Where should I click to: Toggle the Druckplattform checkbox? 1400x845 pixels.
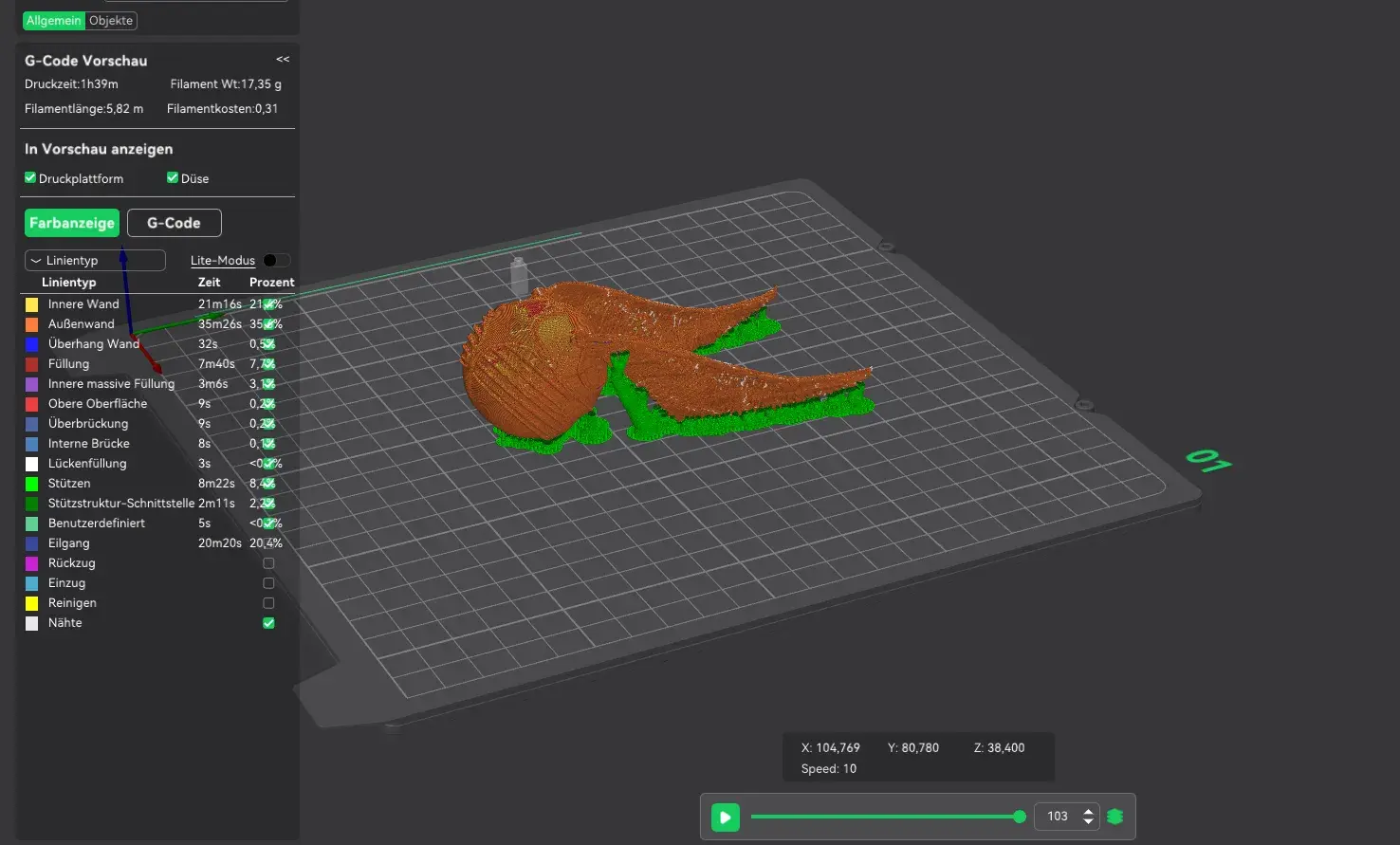click(x=30, y=177)
